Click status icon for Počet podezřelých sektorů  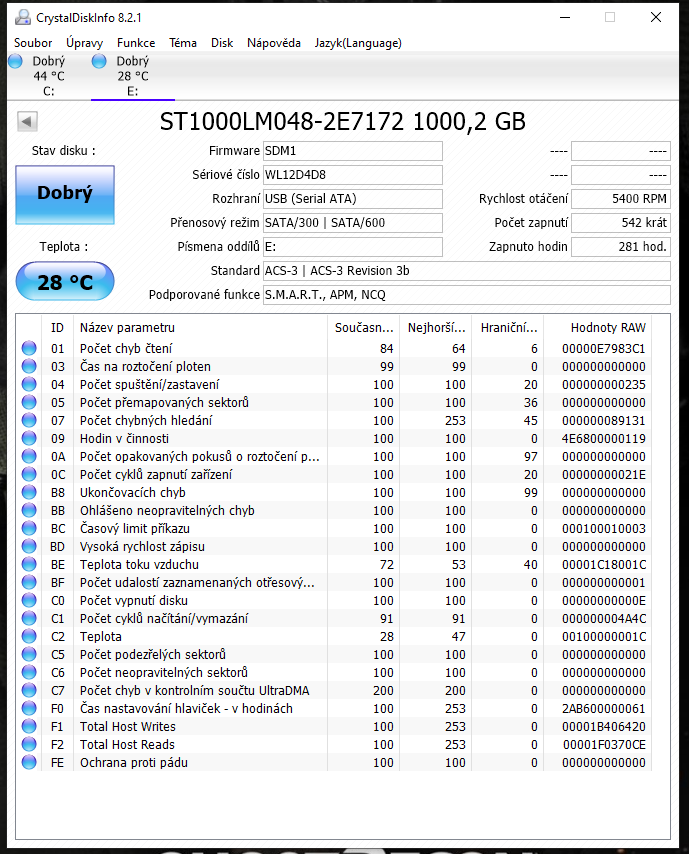tap(29, 654)
